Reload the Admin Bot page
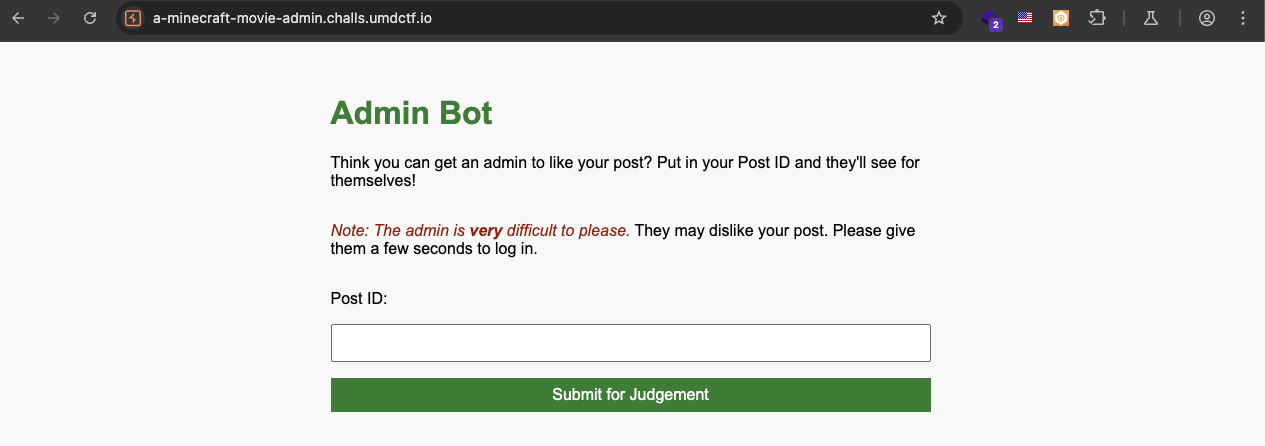Viewport: 1265px width, 446px height. pyautogui.click(x=90, y=18)
